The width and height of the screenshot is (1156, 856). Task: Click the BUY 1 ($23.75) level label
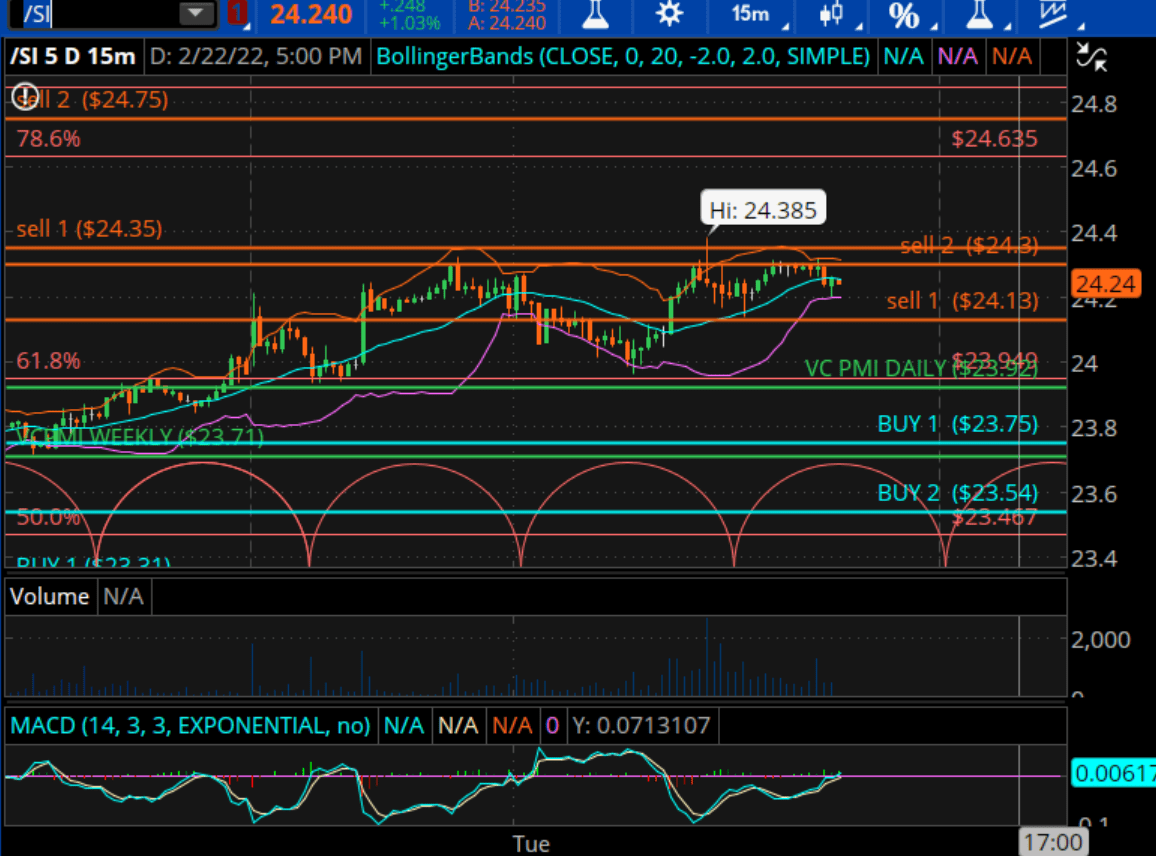[x=958, y=424]
